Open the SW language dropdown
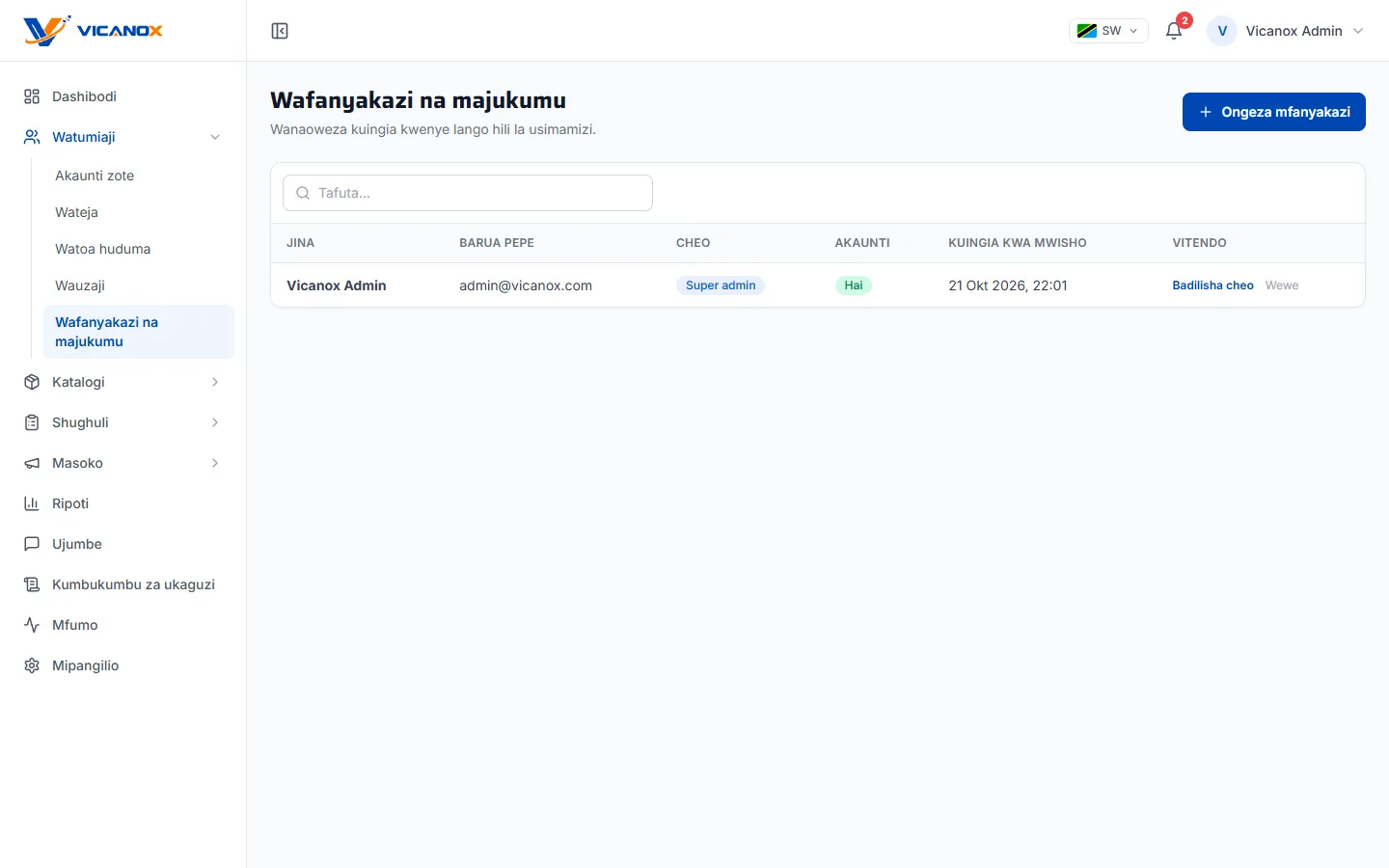This screenshot has height=868, width=1389. pyautogui.click(x=1108, y=31)
